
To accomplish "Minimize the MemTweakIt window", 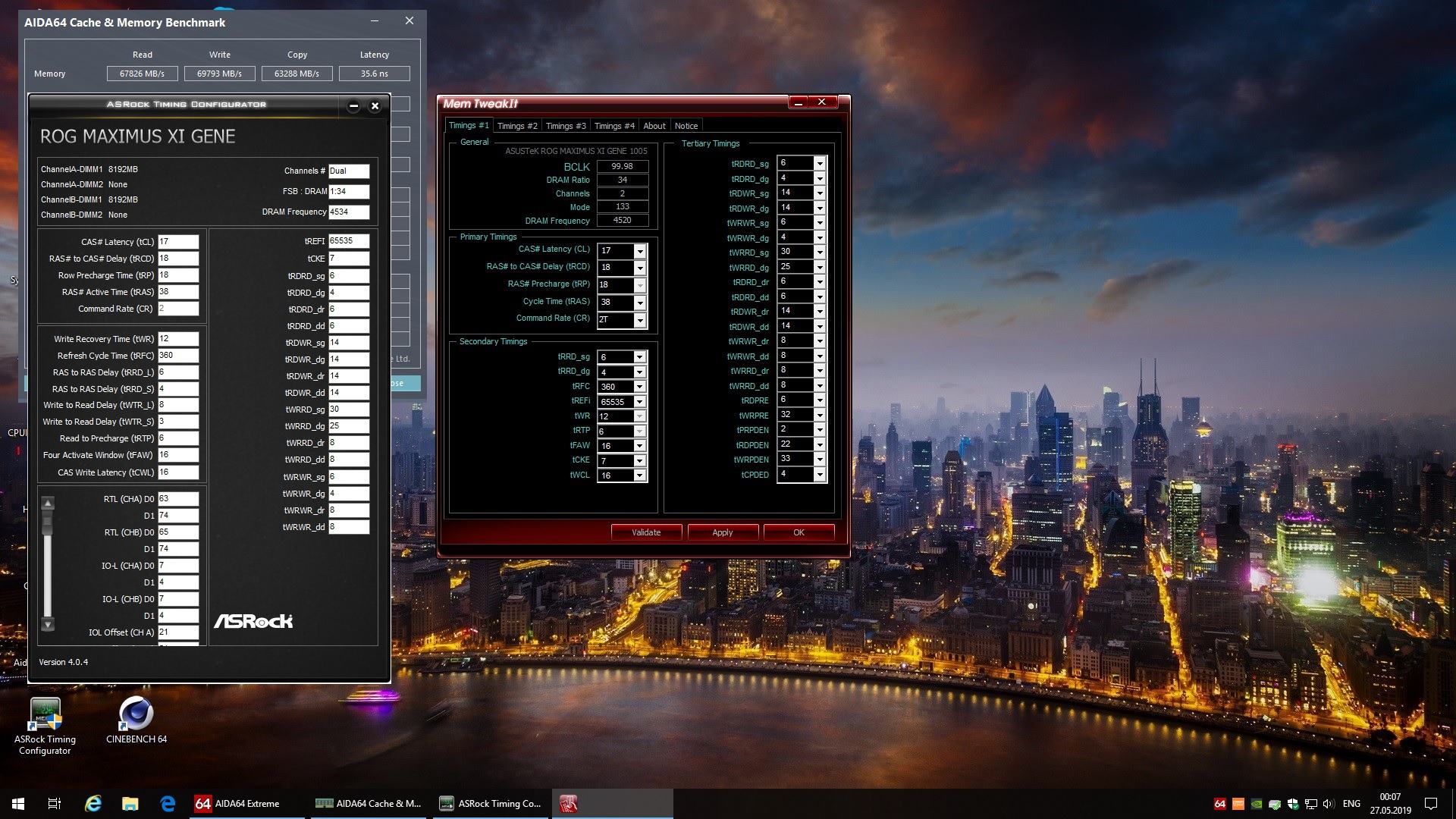I will pyautogui.click(x=798, y=102).
